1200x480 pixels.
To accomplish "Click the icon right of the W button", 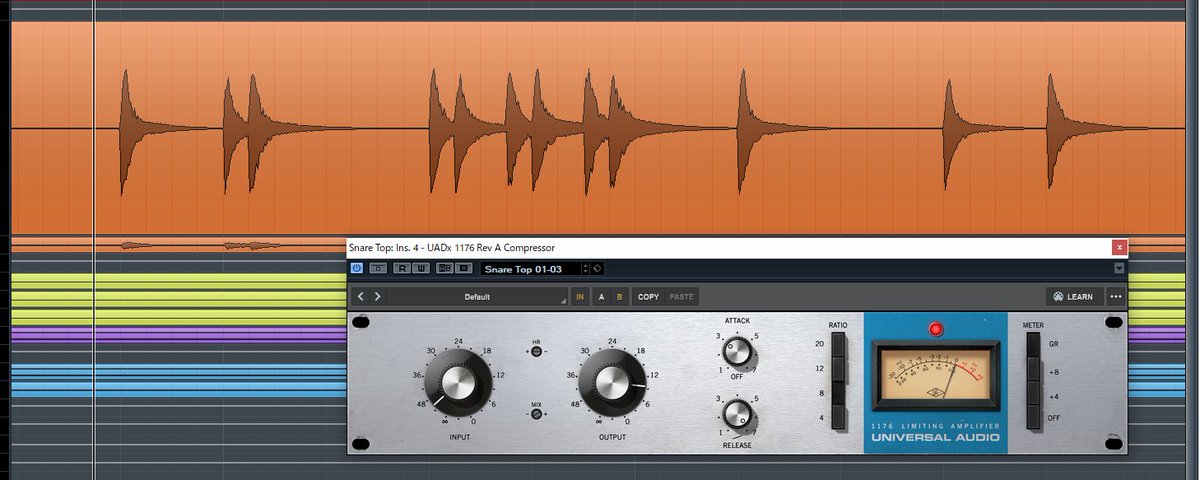I will click(445, 268).
